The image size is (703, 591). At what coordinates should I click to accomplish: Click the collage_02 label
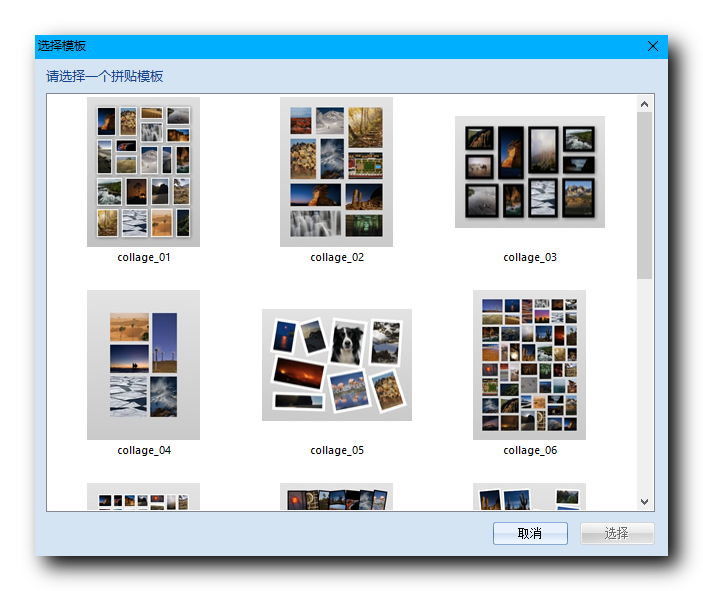pyautogui.click(x=337, y=257)
